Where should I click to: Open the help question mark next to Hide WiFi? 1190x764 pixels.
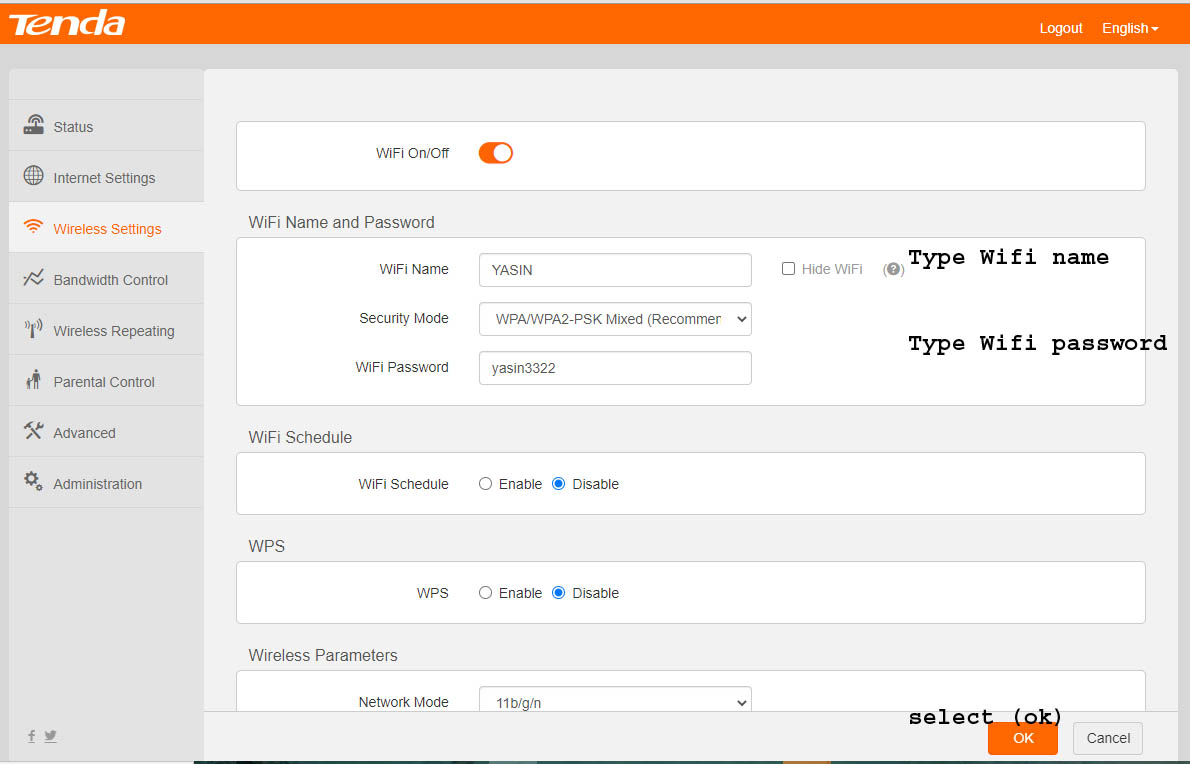click(893, 270)
